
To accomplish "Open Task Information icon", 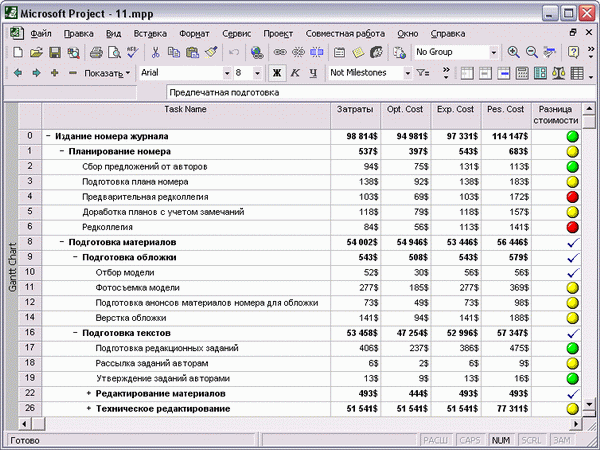I will [339, 52].
